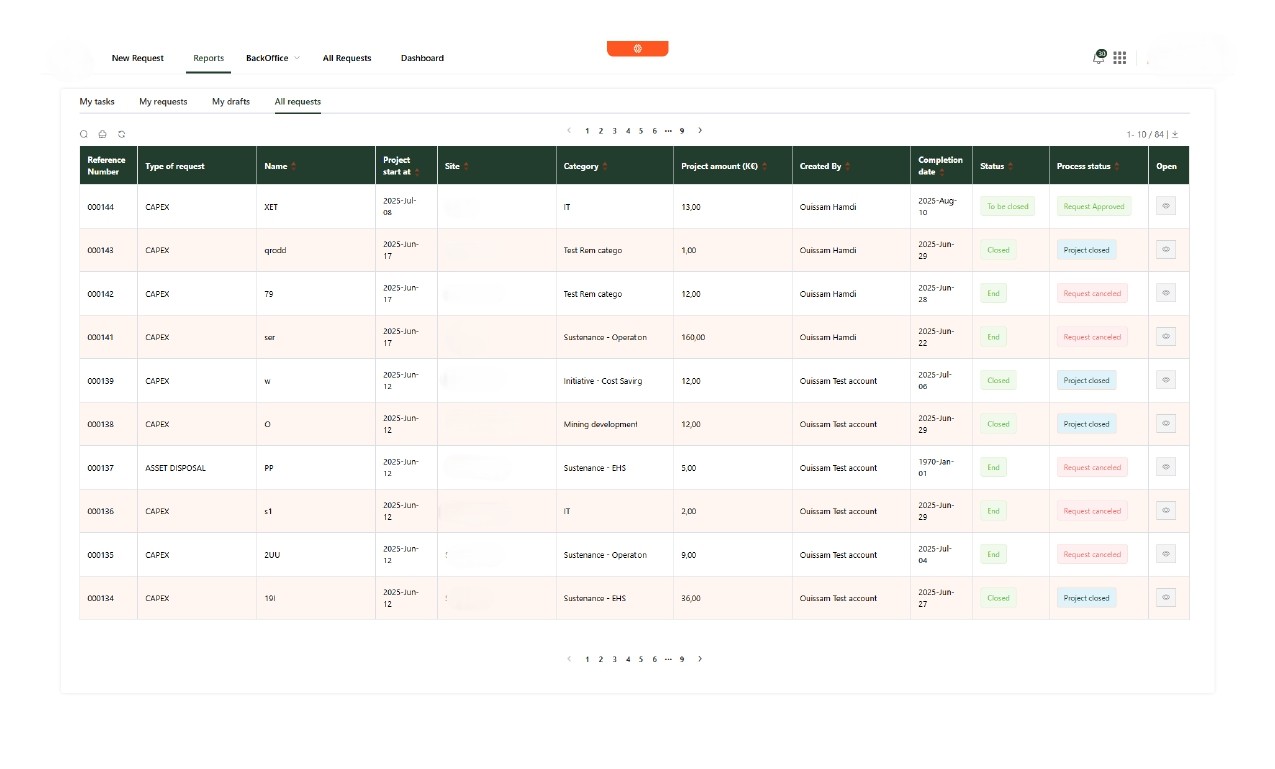Export table data via the download icon

[x=1174, y=133]
